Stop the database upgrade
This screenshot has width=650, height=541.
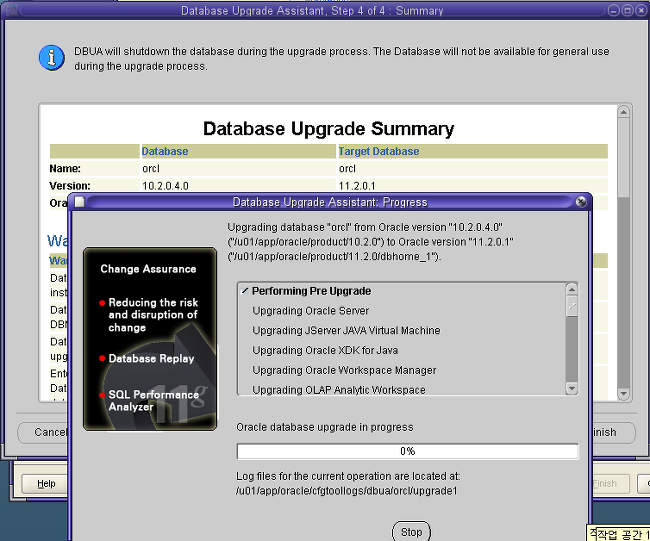(411, 532)
